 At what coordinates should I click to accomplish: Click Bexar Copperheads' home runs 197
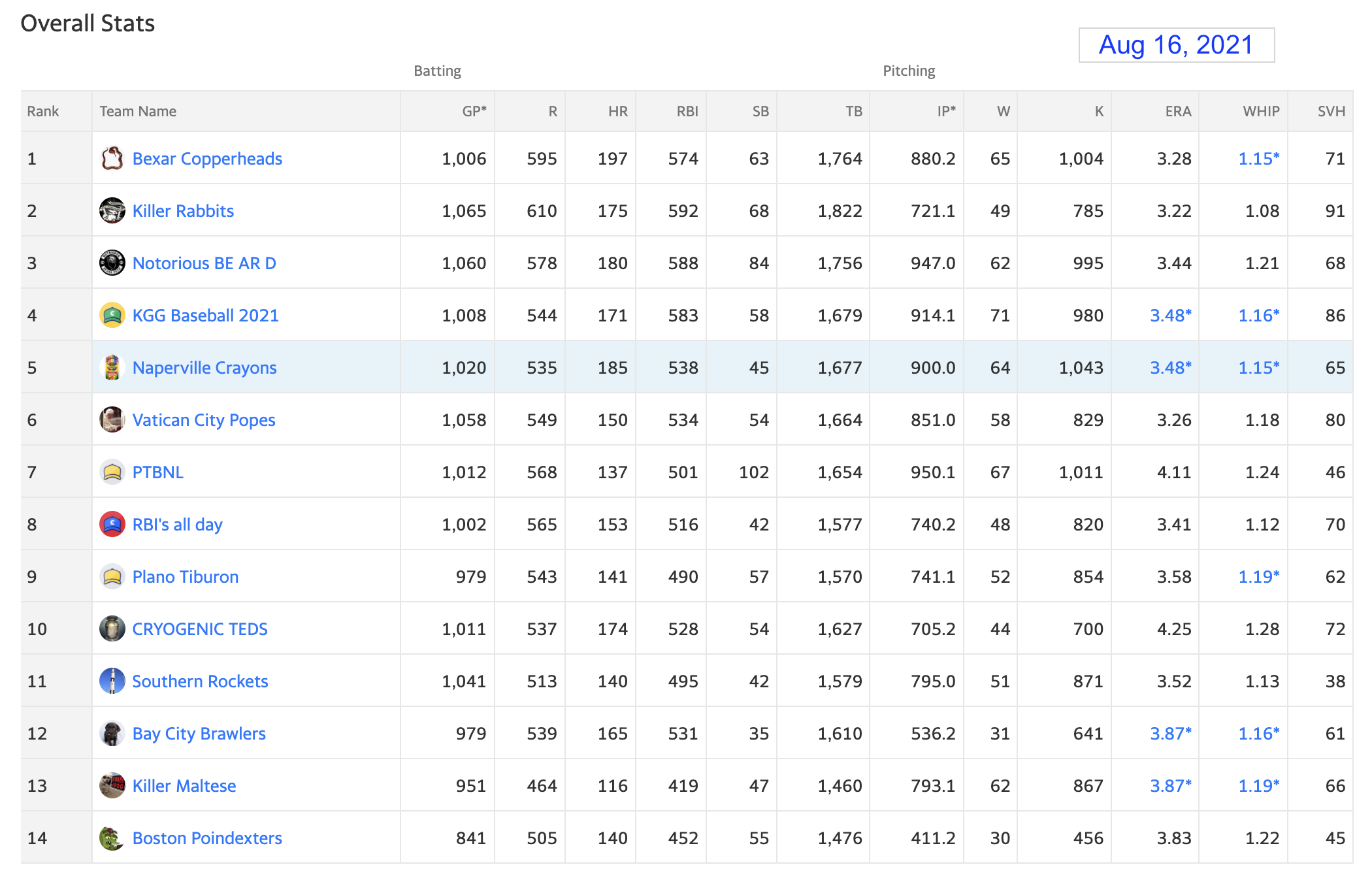click(x=612, y=159)
